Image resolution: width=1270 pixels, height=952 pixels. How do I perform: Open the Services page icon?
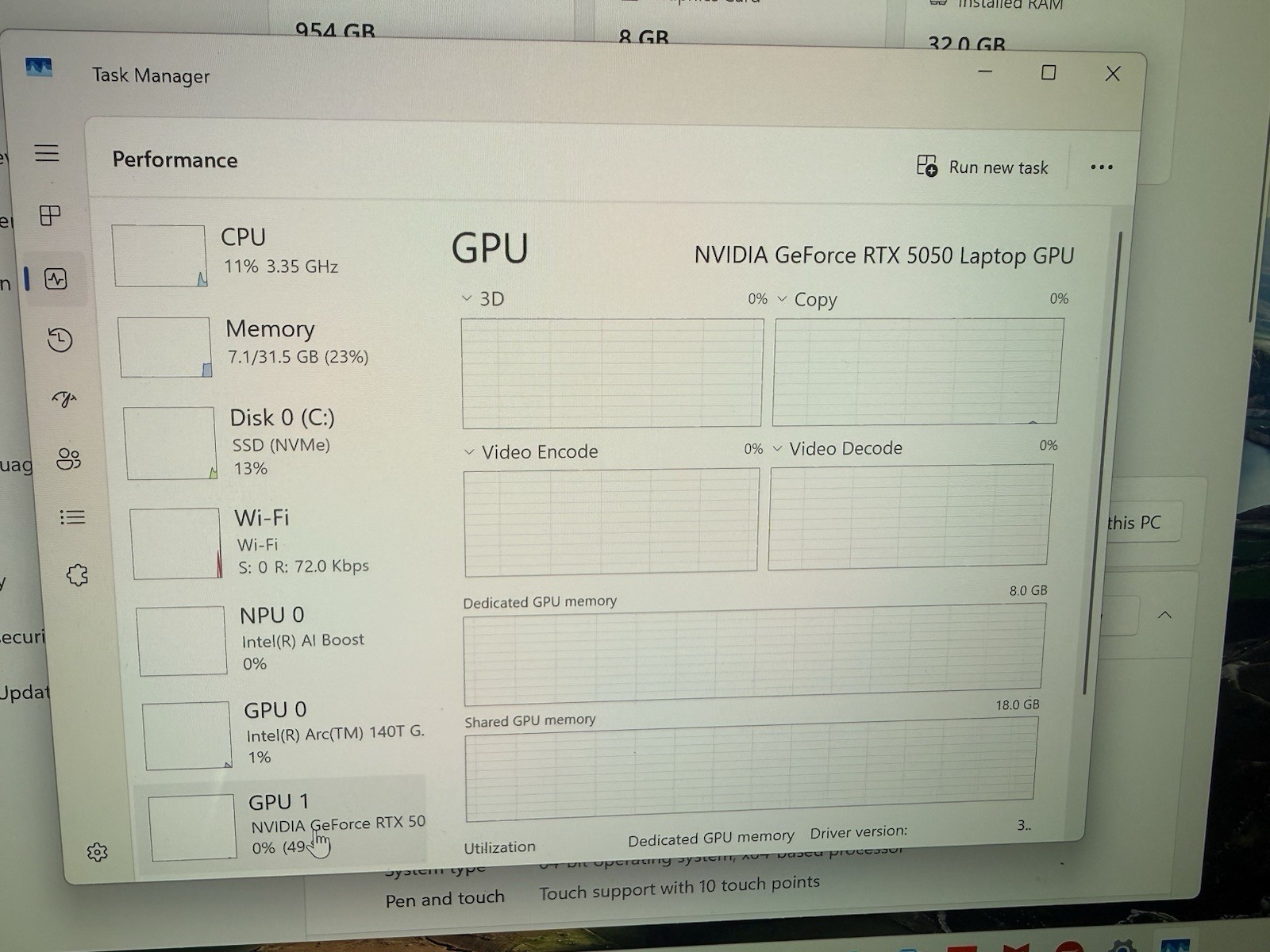pyautogui.click(x=77, y=574)
